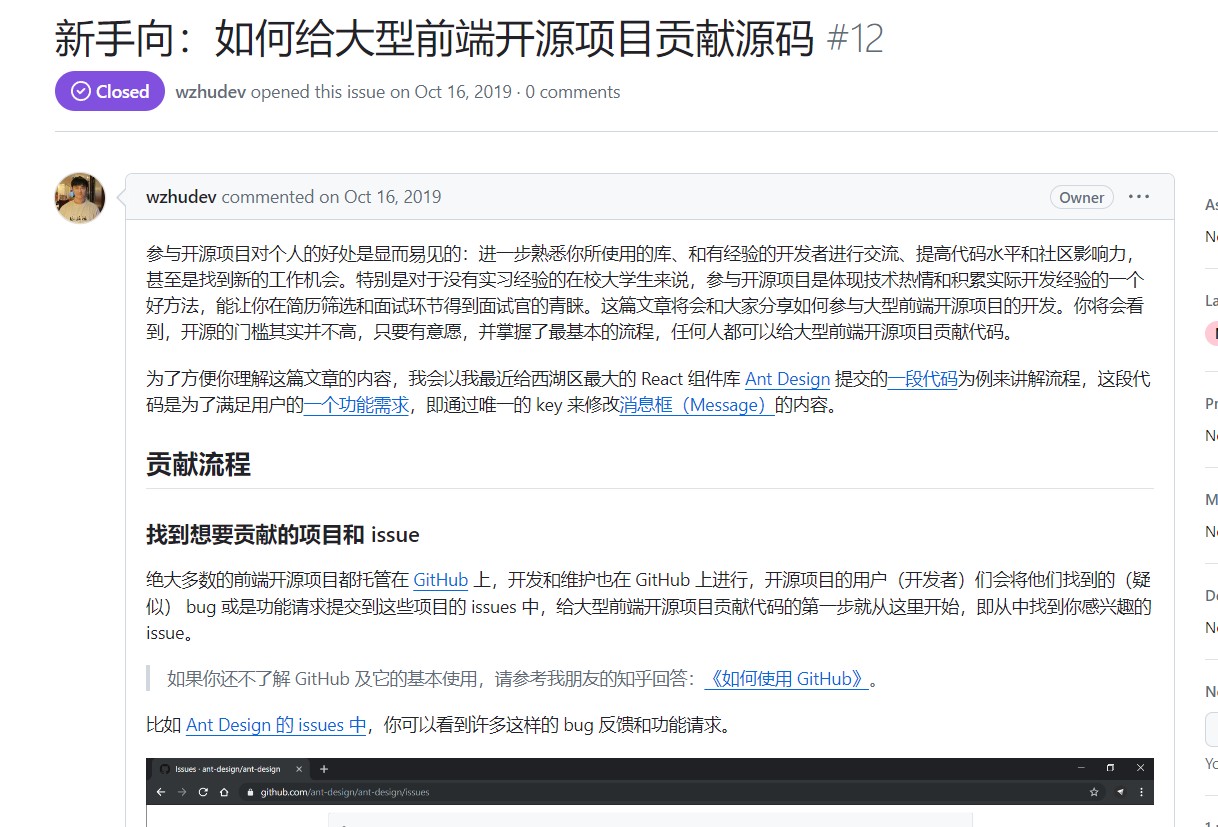Click the 'Issues · ant-design/ant-design' tab in embedded screenshot
Image resolution: width=1218 pixels, height=827 pixels.
click(227, 769)
